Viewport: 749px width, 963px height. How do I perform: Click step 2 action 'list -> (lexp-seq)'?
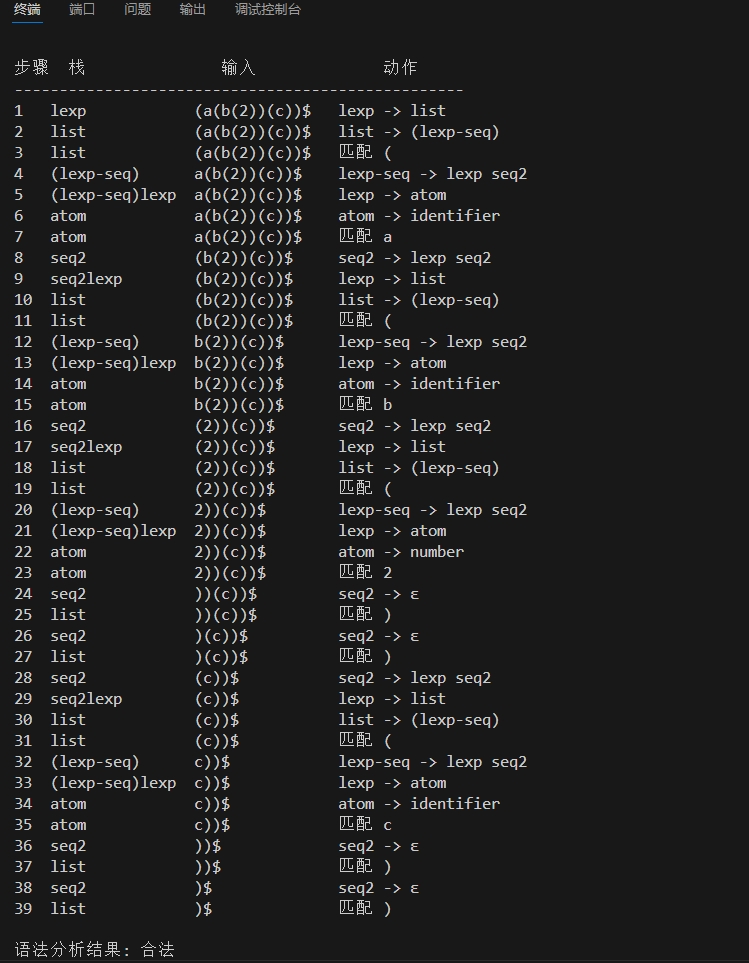(418, 132)
